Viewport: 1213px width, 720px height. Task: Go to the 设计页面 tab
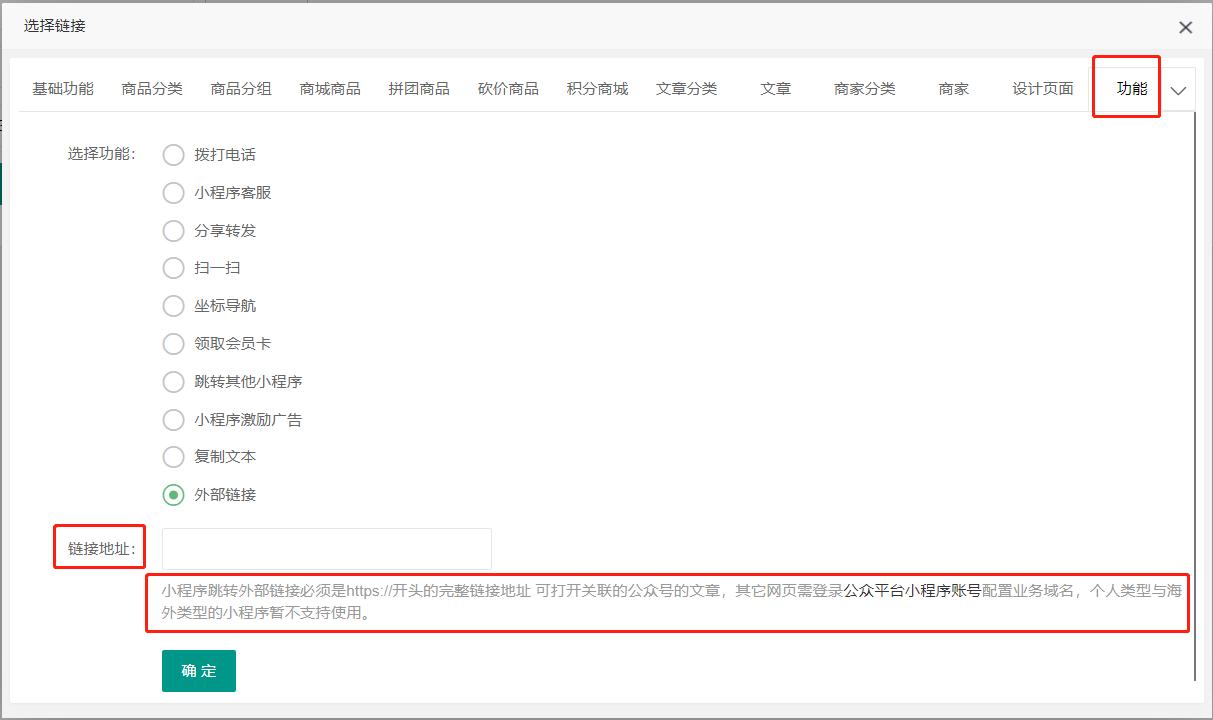coord(1042,89)
